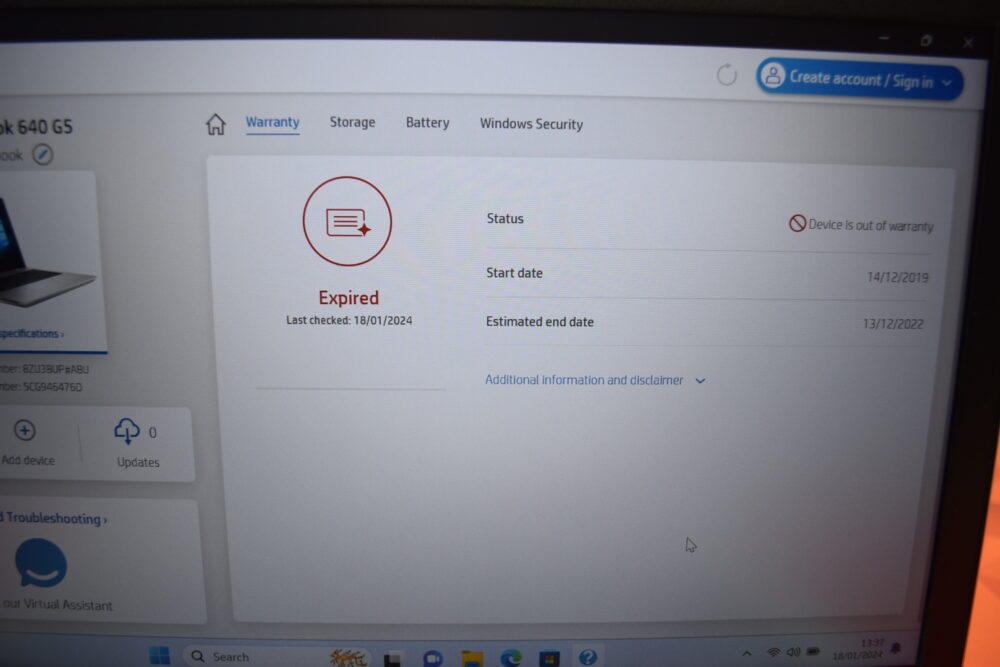This screenshot has height=667, width=1000.
Task: Expand Additional information and disclaimer
Action: point(595,380)
